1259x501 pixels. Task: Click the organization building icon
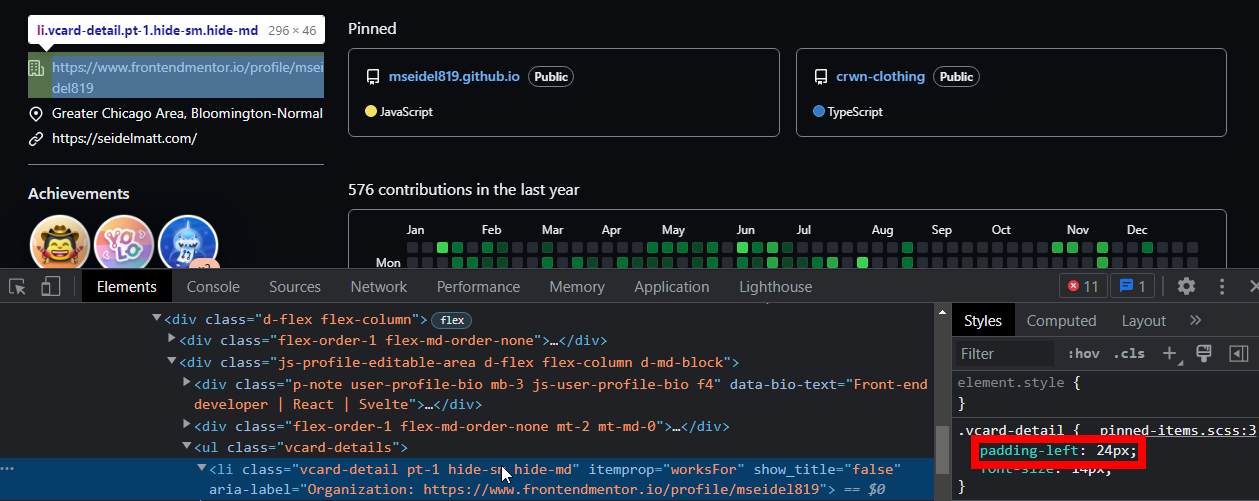pyautogui.click(x=36, y=68)
